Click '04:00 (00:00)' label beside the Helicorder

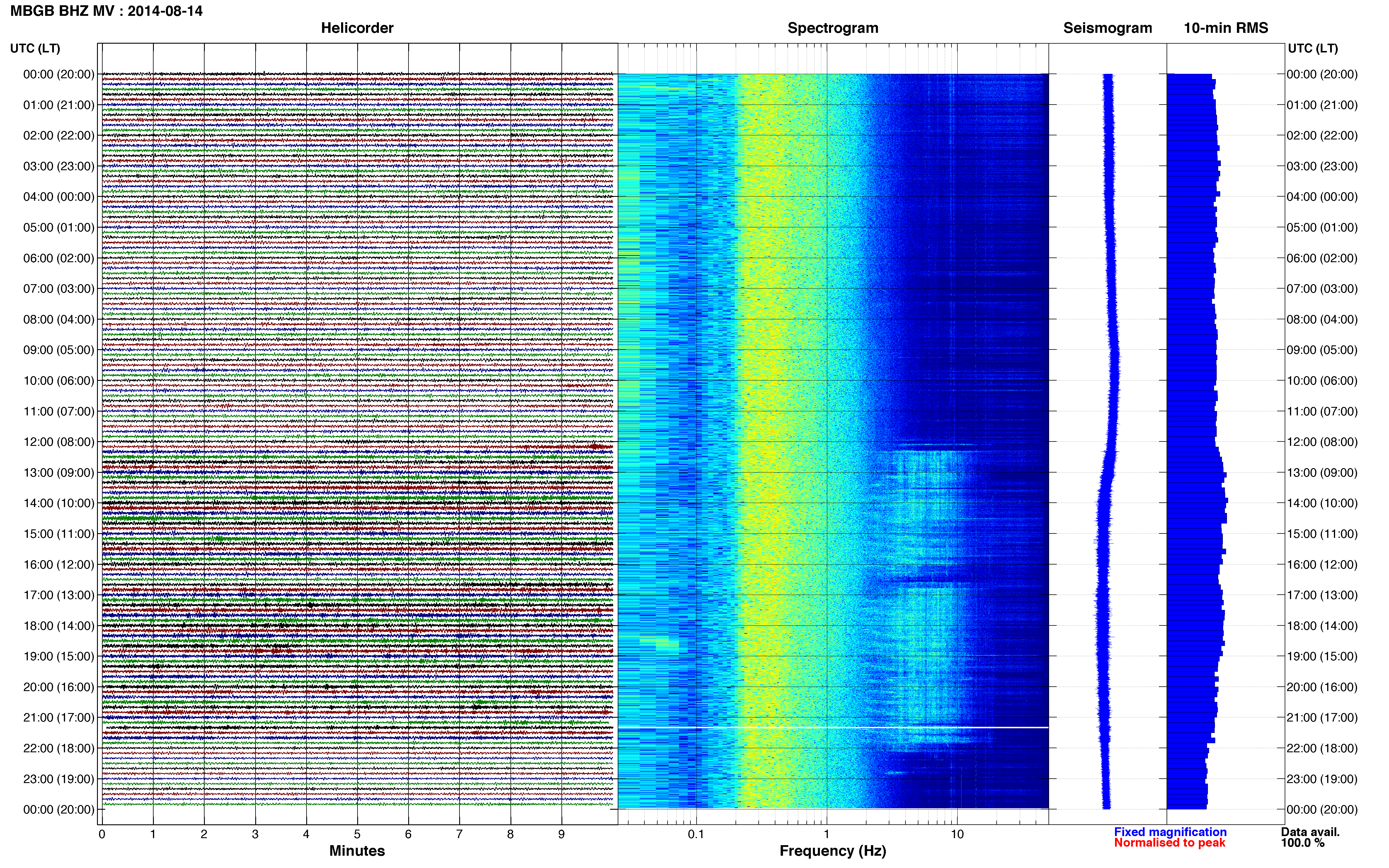tap(59, 197)
